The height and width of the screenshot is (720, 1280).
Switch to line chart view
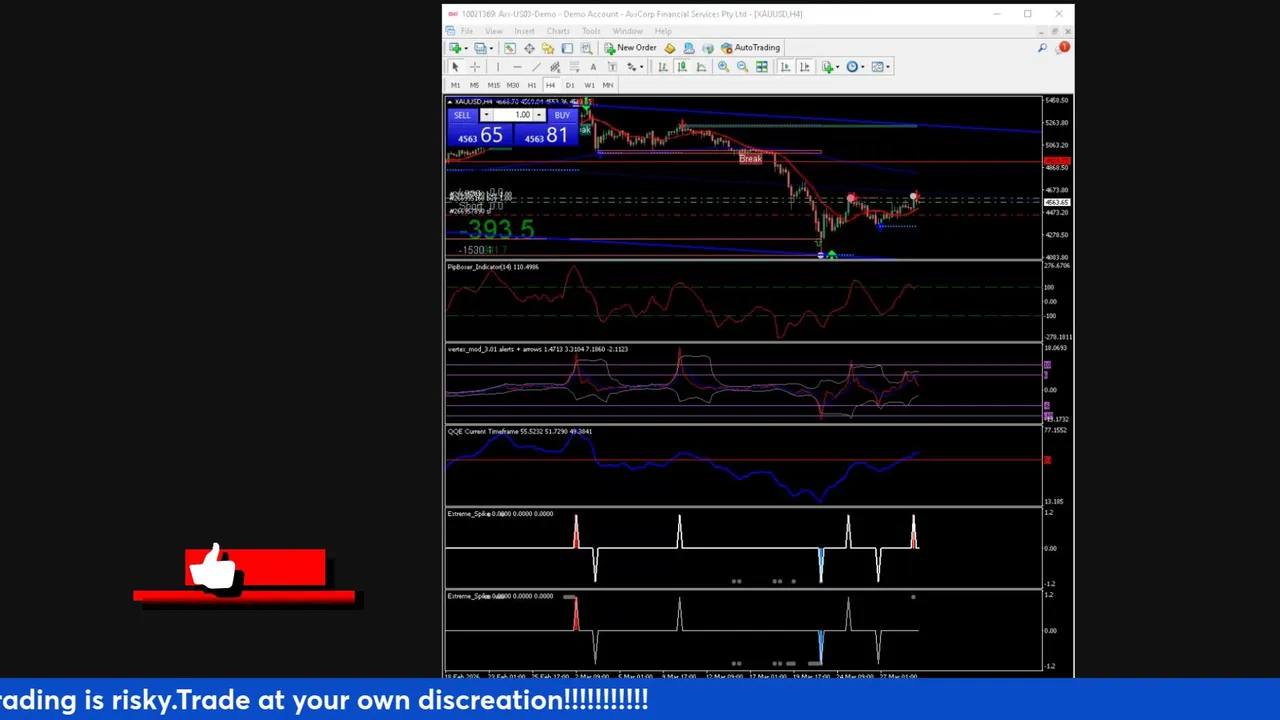701,67
